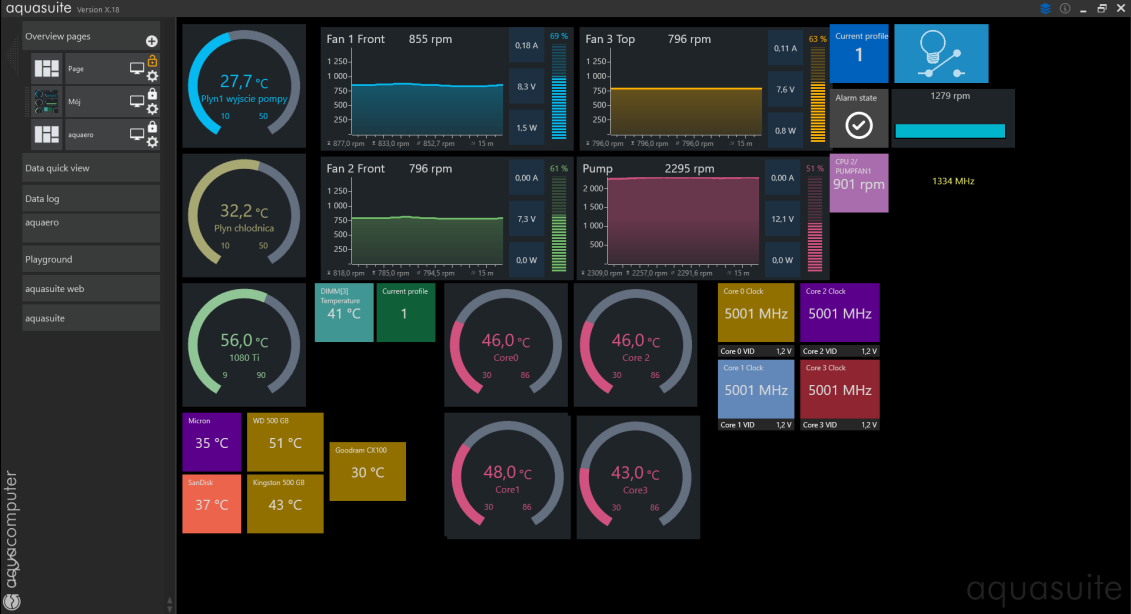Click the 1080 Ti temperature gauge
This screenshot has width=1131, height=614.
point(244,345)
